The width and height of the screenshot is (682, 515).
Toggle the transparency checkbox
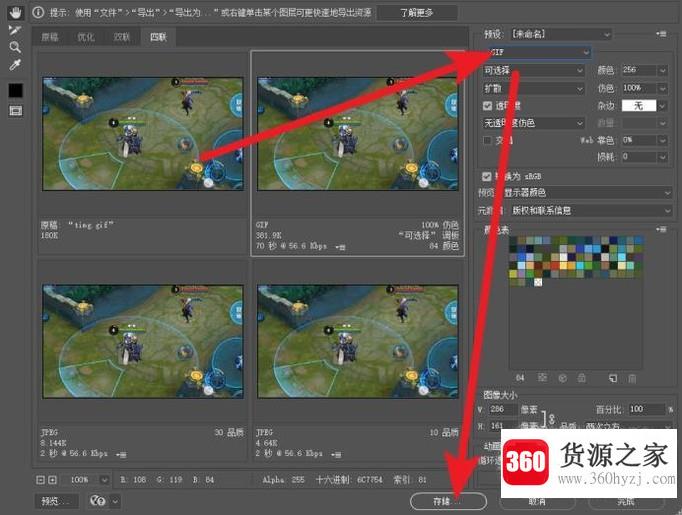(488, 106)
